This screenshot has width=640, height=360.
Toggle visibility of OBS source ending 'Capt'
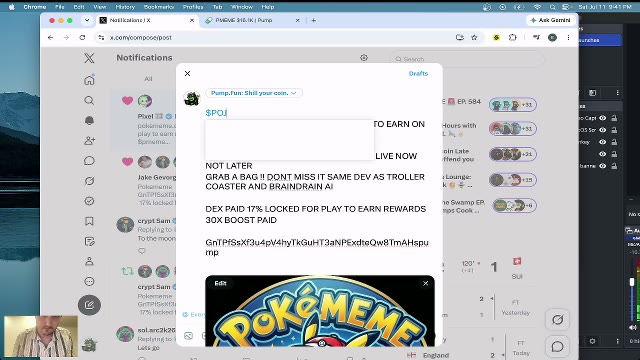click(x=602, y=118)
